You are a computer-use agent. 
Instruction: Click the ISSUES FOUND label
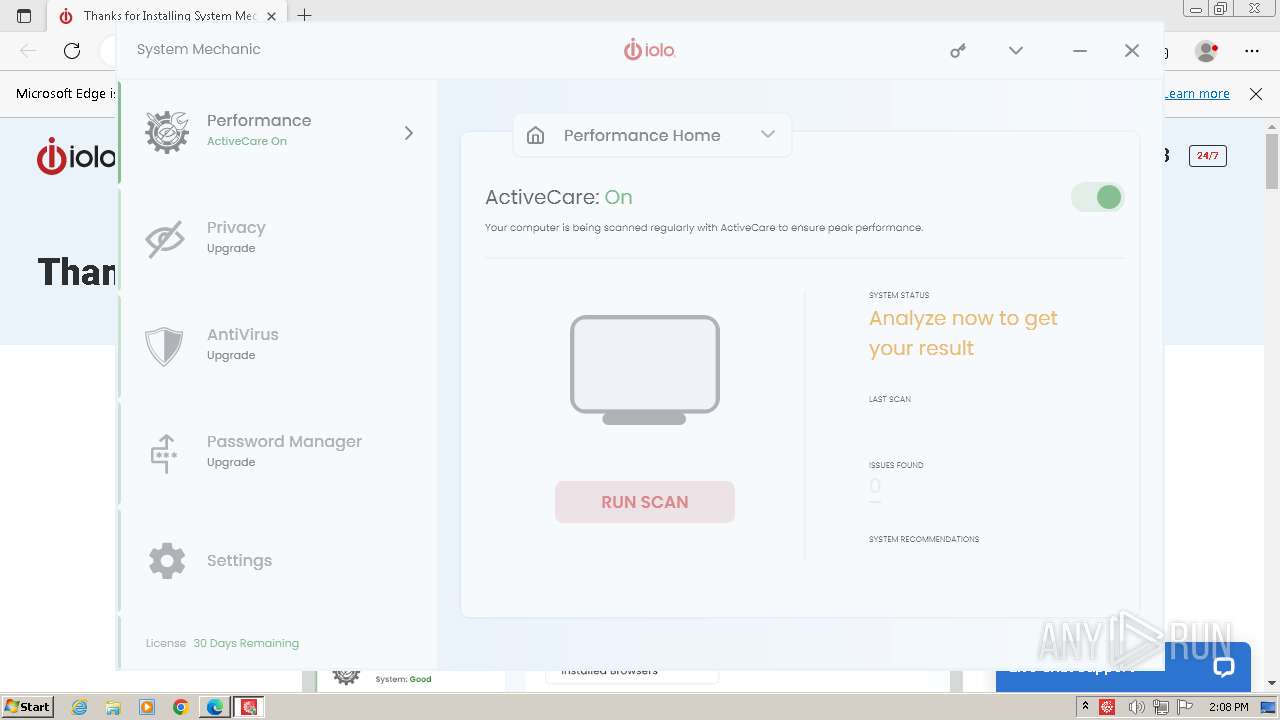[896, 465]
